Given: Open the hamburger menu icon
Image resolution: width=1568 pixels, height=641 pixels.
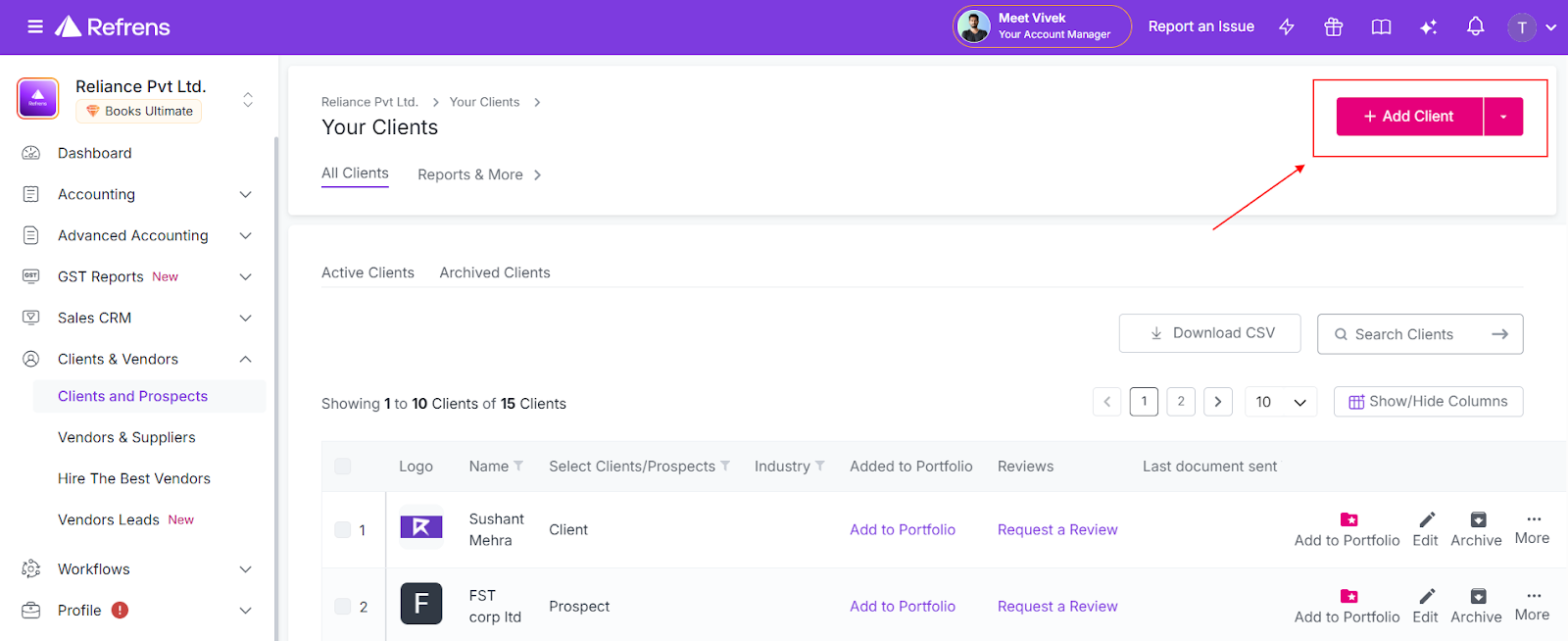Looking at the screenshot, I should coord(35,26).
